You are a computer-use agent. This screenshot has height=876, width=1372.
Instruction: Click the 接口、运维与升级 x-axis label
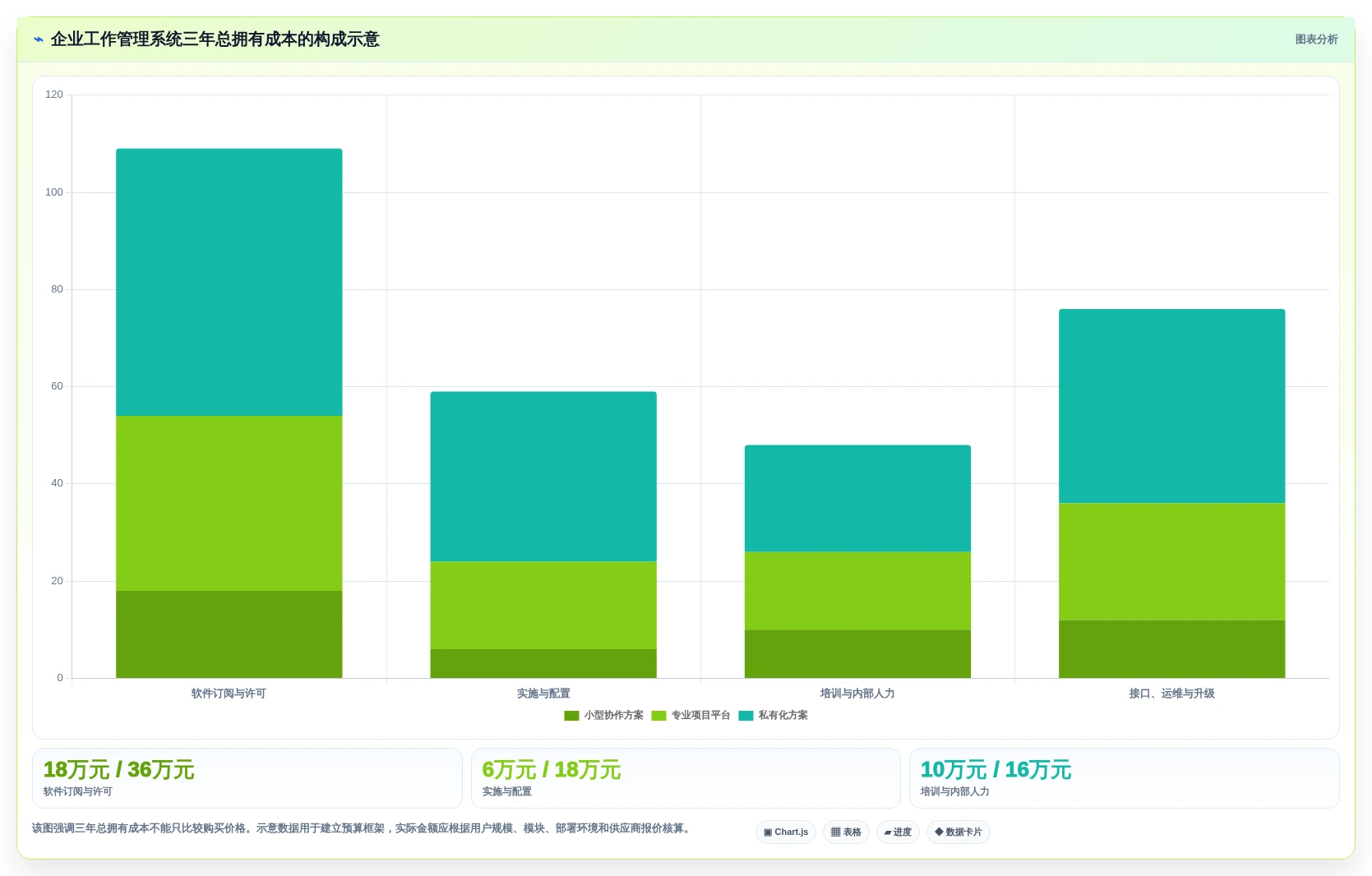[1171, 694]
